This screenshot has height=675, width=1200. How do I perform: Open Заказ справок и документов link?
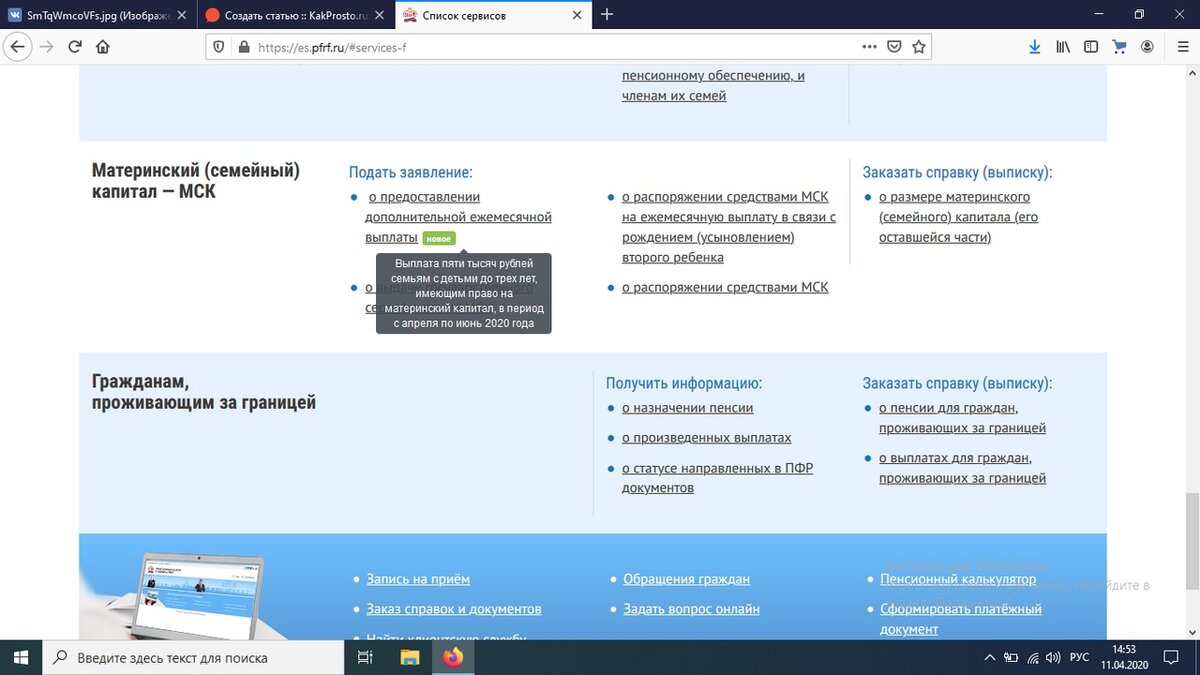tap(454, 609)
